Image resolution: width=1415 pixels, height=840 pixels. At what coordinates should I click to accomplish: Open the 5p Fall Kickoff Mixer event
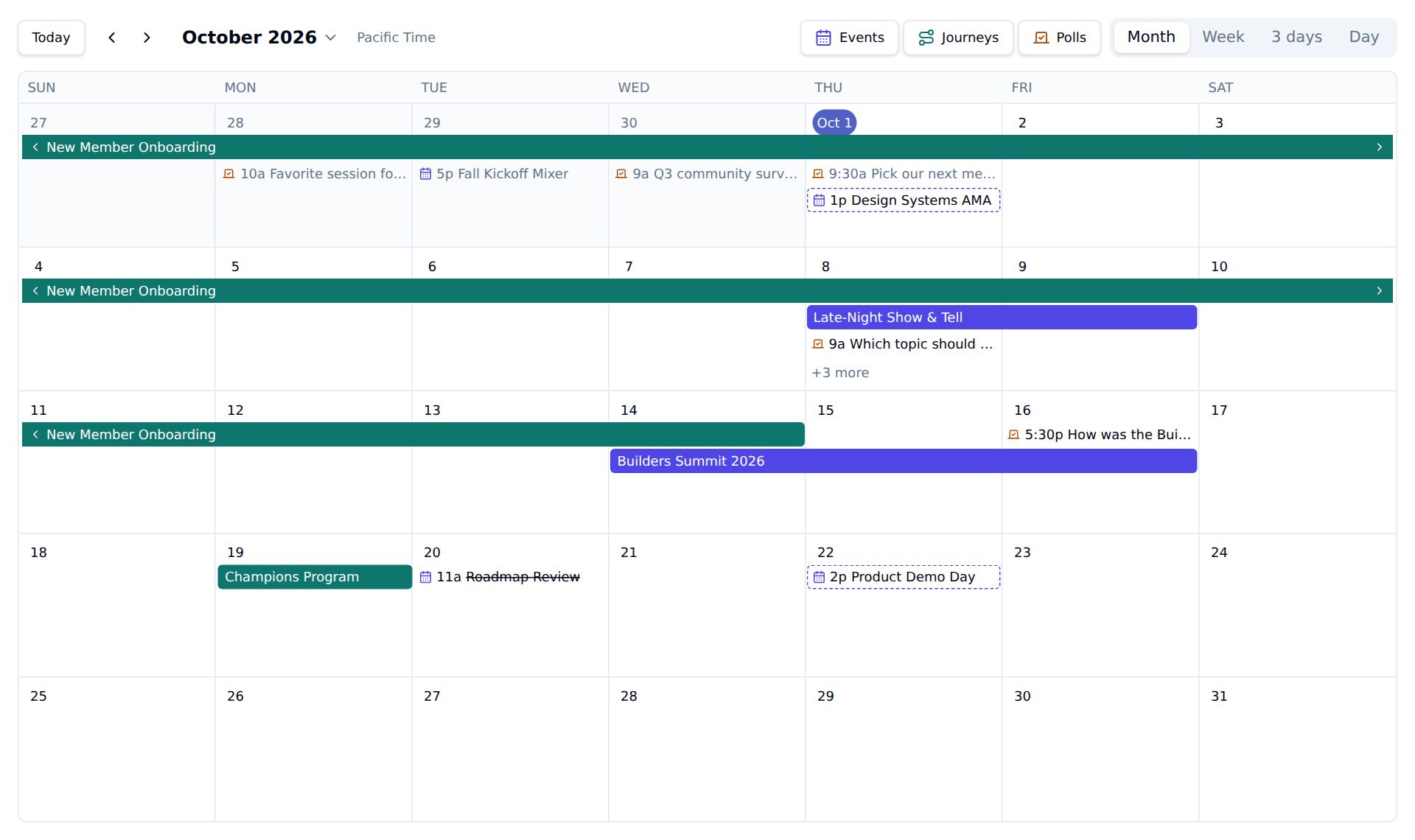pyautogui.click(x=510, y=174)
